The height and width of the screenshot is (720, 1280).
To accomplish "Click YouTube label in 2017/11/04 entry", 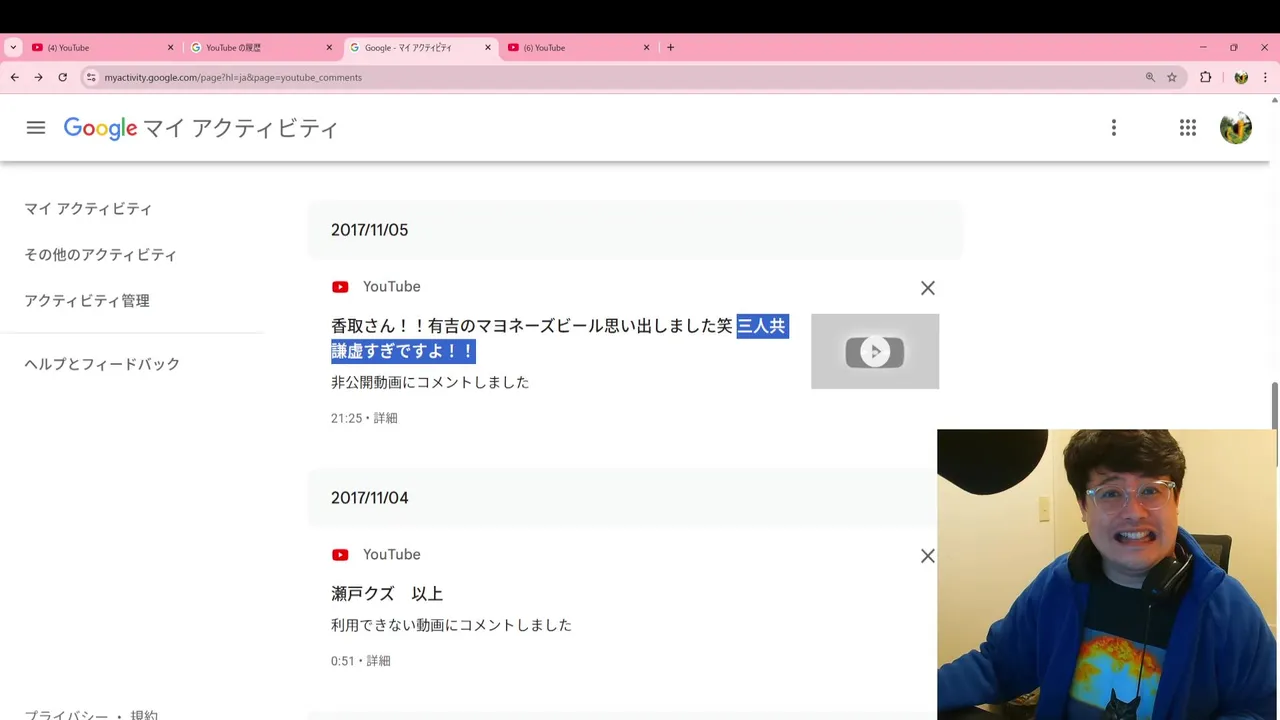I will [x=391, y=555].
